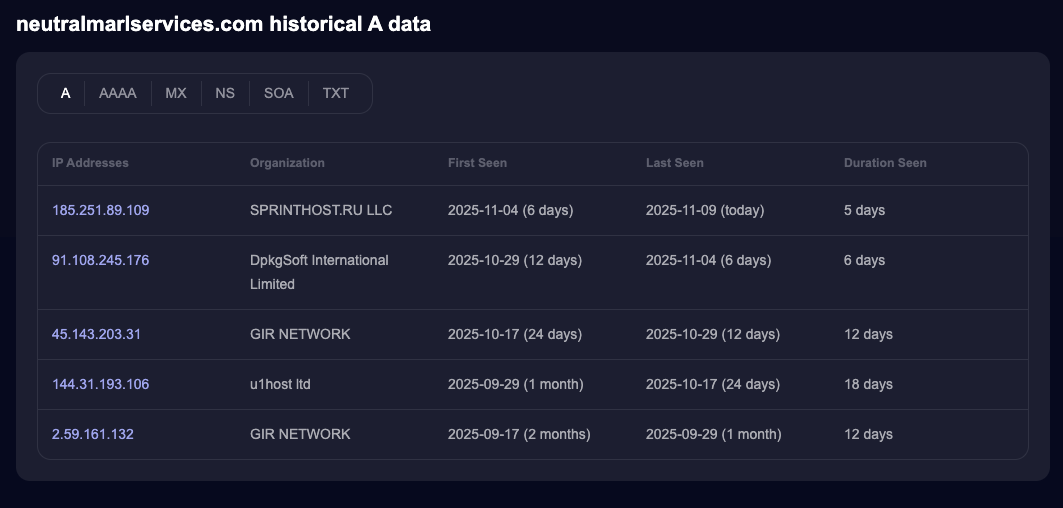The height and width of the screenshot is (508, 1063).
Task: Select the A record tab
Action: [65, 93]
